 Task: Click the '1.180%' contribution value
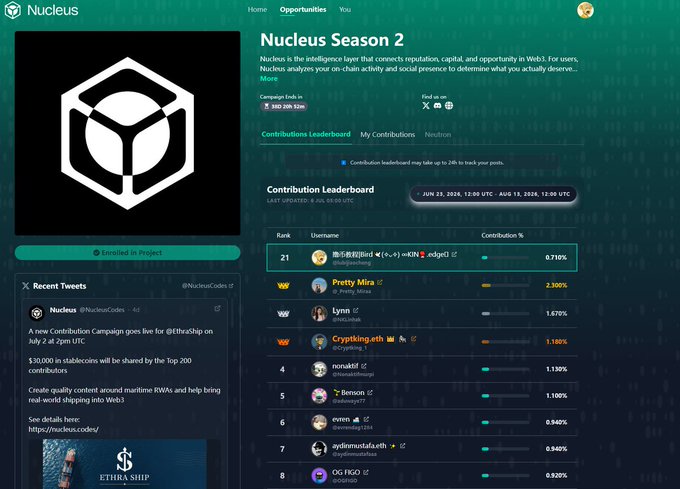pos(556,342)
